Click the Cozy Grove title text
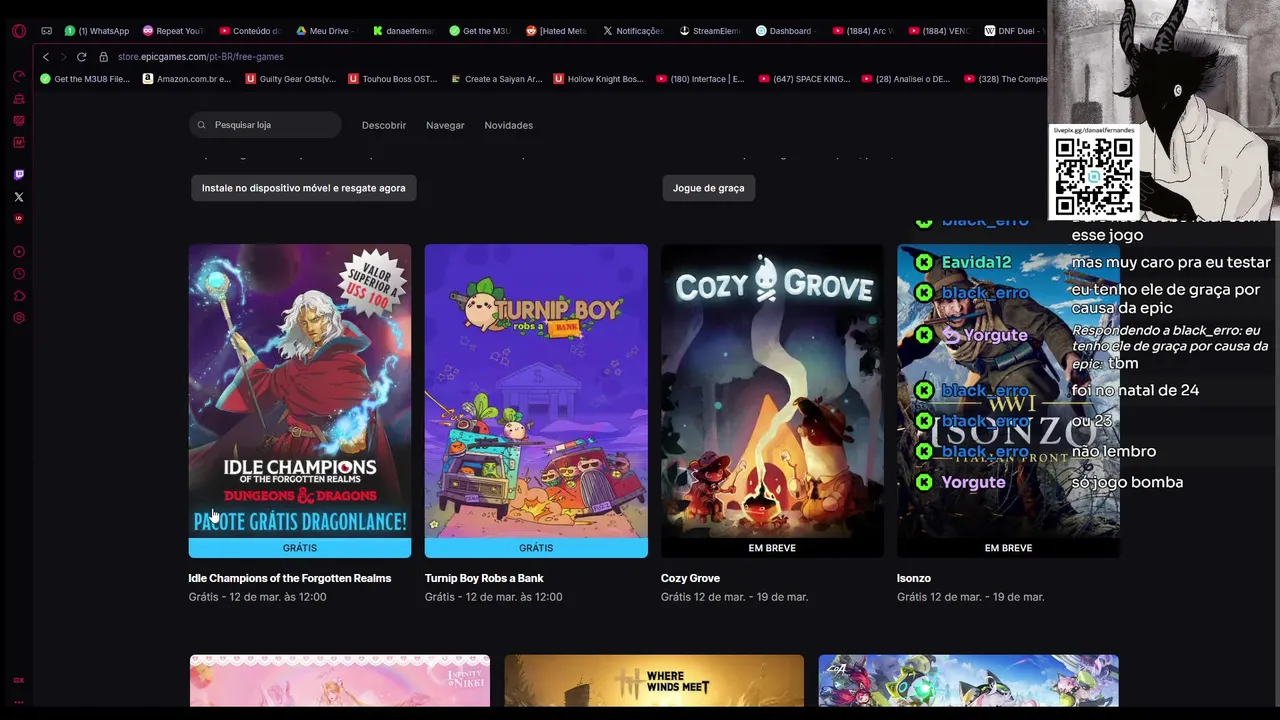The width and height of the screenshot is (1280, 720). tap(690, 578)
